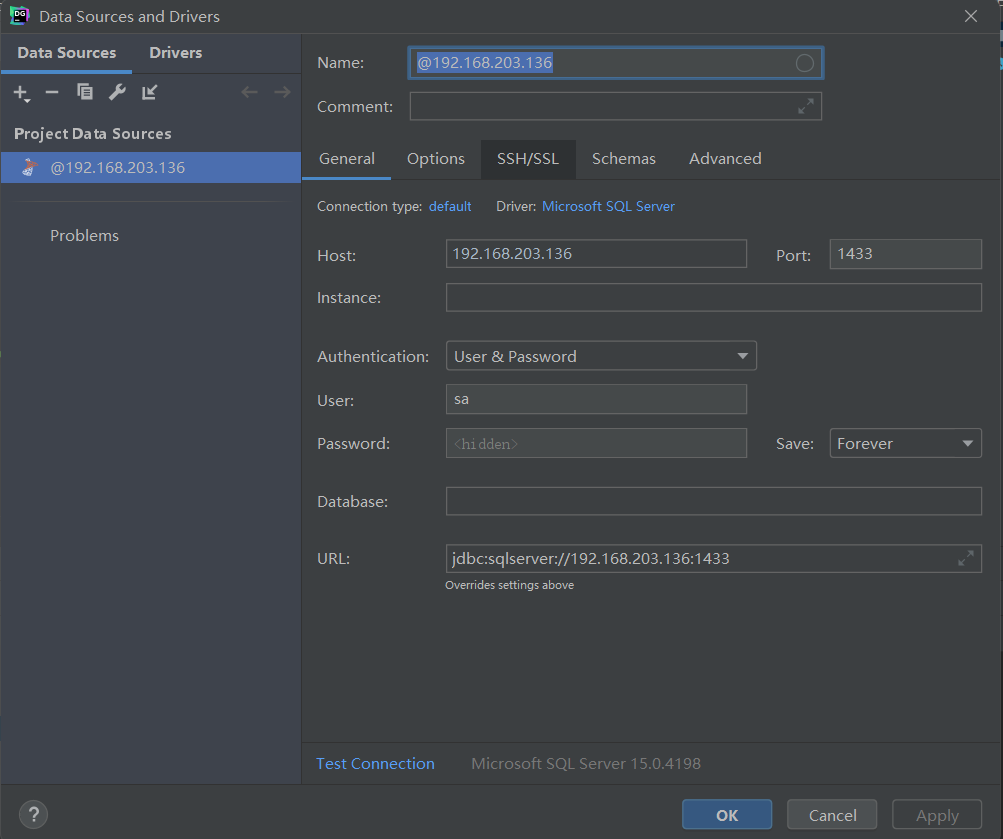Click the Instance input field

point(713,297)
